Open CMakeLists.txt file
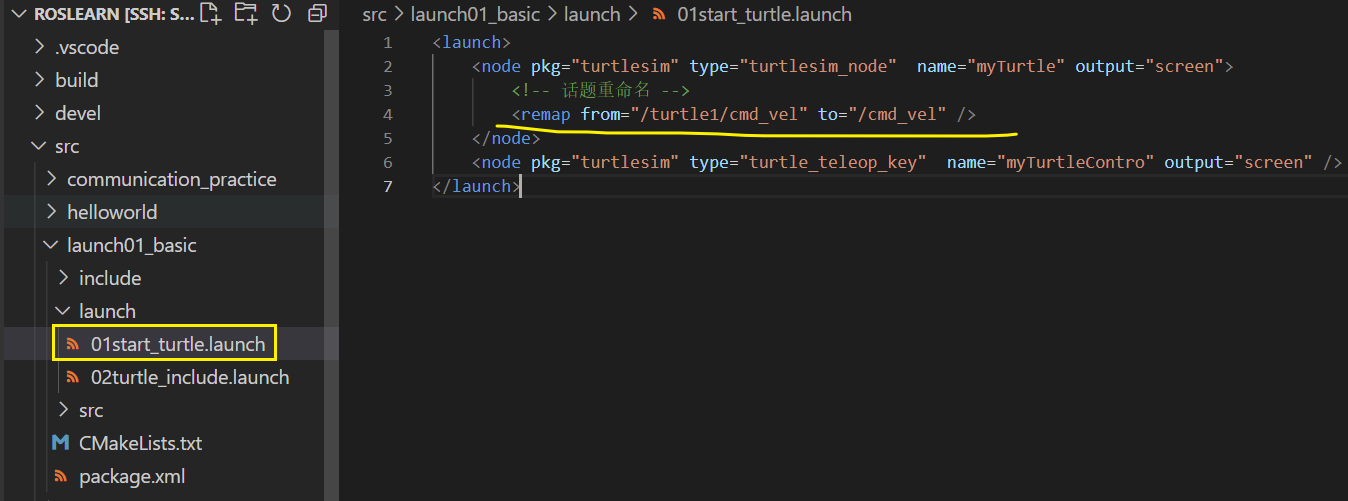1348x501 pixels. (x=140, y=443)
